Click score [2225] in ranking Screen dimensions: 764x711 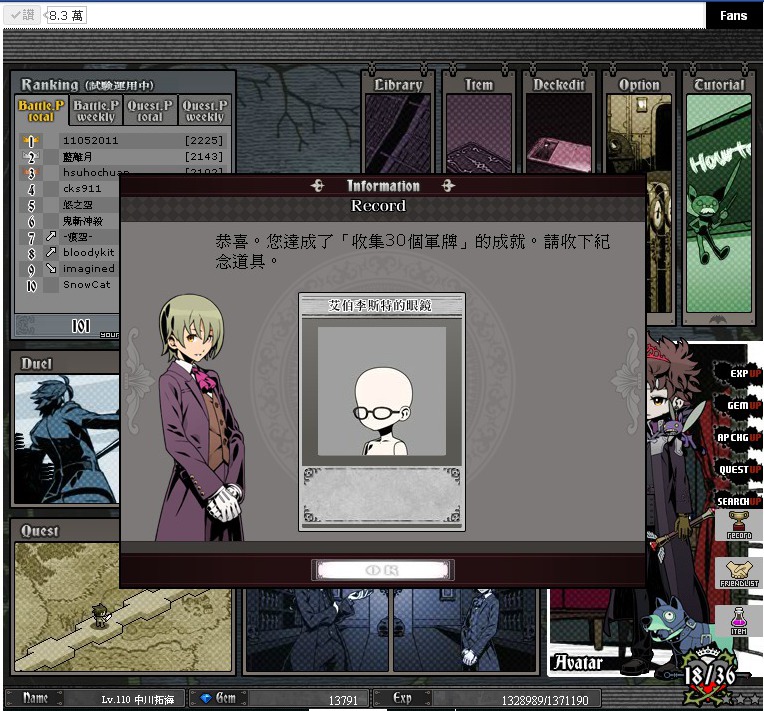tap(204, 141)
